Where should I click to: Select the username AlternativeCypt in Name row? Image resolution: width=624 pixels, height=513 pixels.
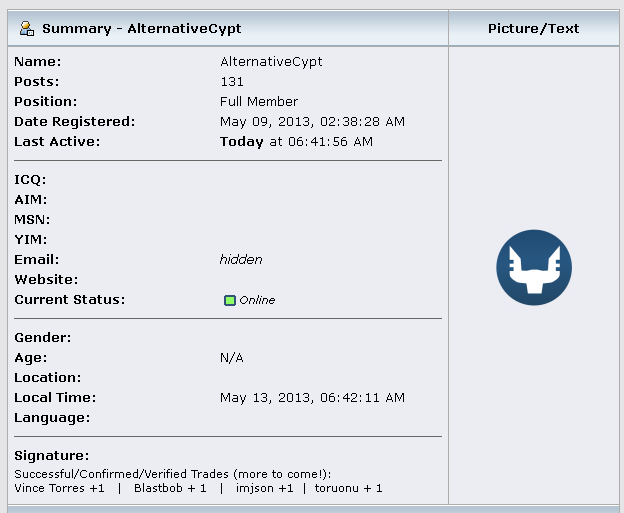[x=271, y=62]
